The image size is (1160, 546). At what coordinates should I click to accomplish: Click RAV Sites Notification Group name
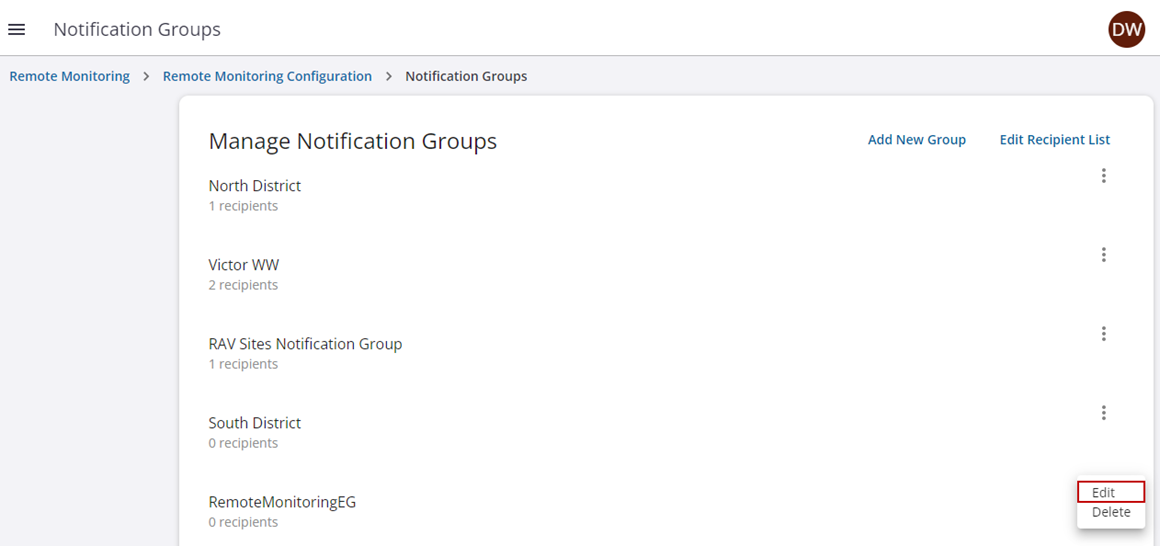click(305, 344)
